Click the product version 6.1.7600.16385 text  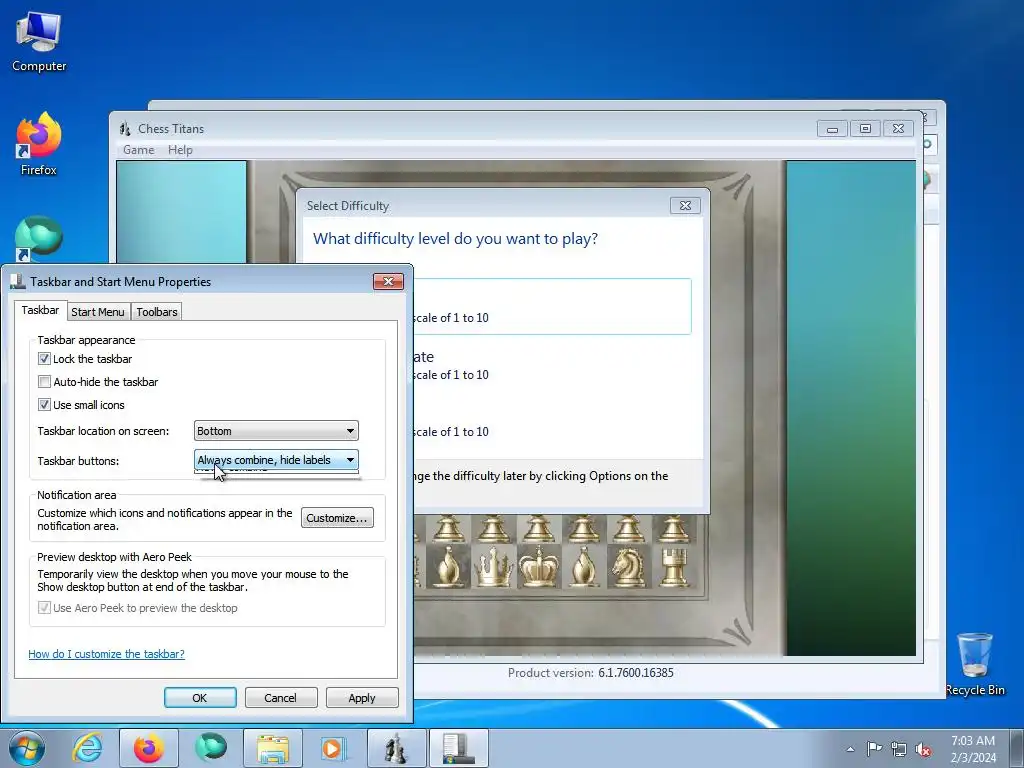click(x=635, y=673)
